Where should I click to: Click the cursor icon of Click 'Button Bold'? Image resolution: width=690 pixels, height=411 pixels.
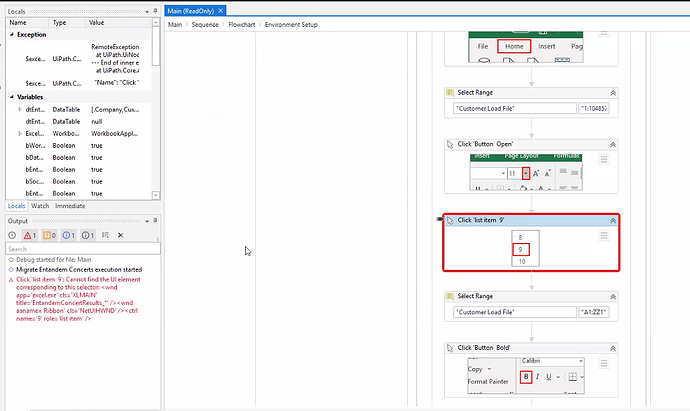450,348
